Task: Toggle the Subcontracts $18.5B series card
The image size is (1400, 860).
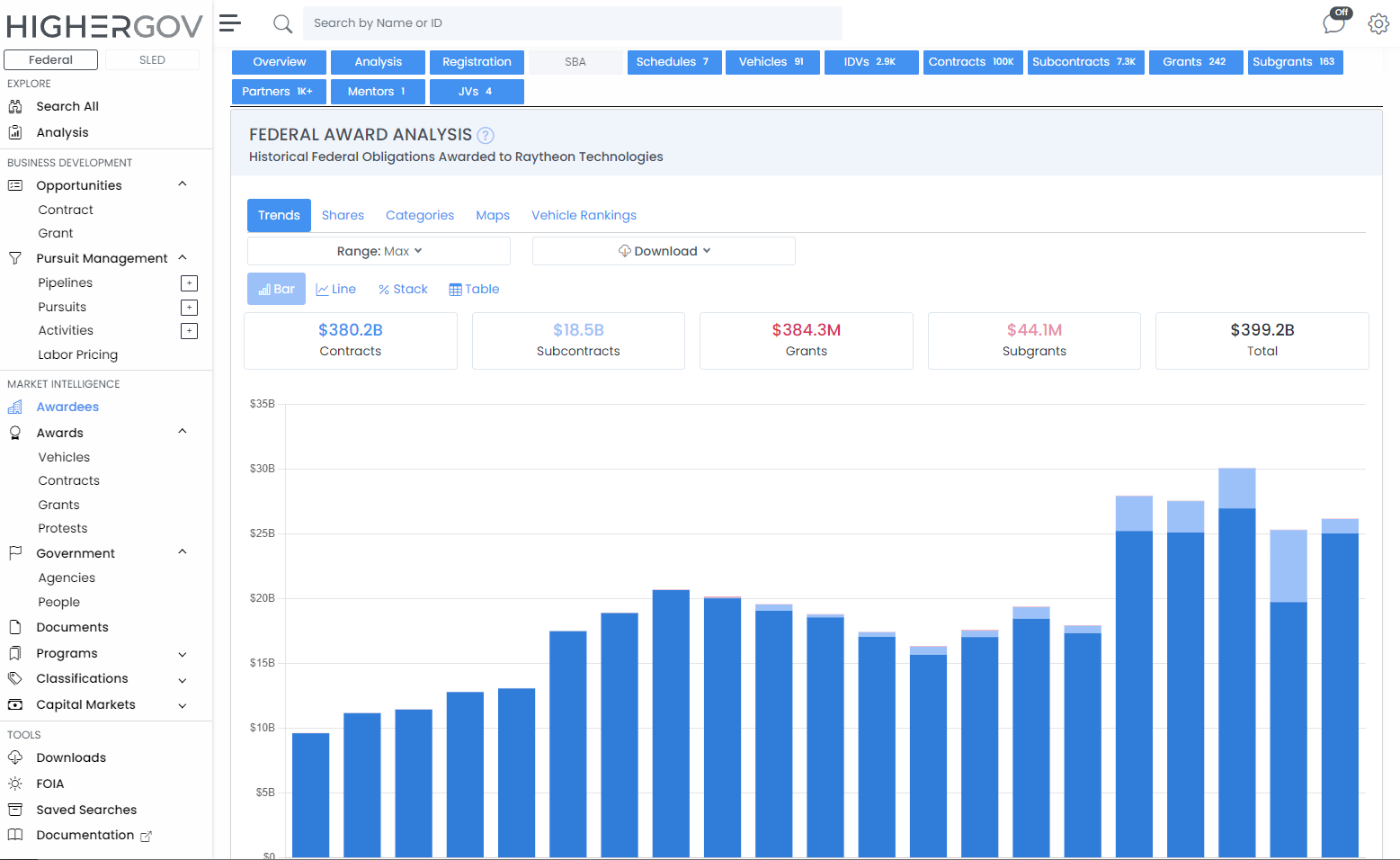Action: (x=578, y=340)
